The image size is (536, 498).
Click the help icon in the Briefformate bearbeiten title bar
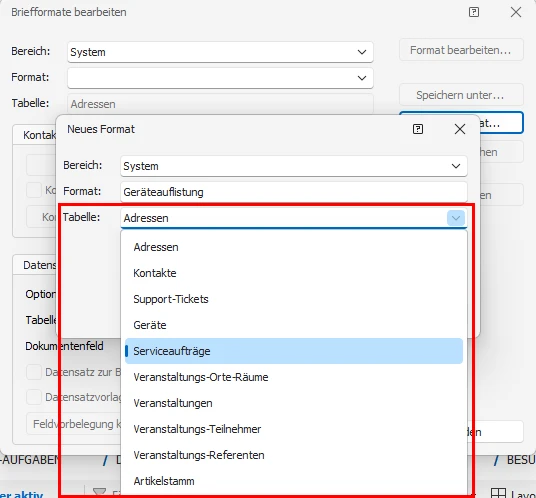pos(473,12)
